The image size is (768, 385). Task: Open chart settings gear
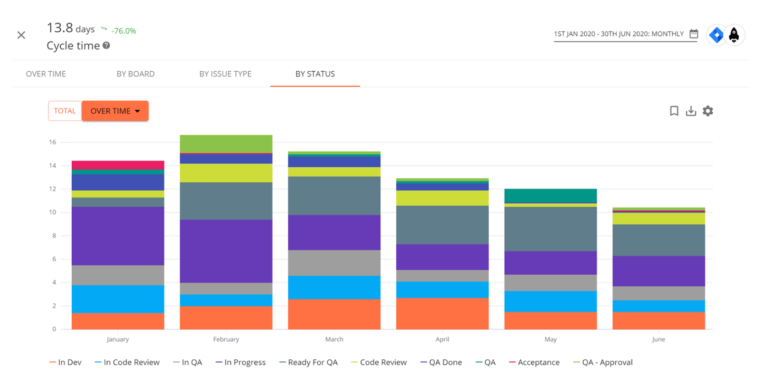tap(708, 111)
